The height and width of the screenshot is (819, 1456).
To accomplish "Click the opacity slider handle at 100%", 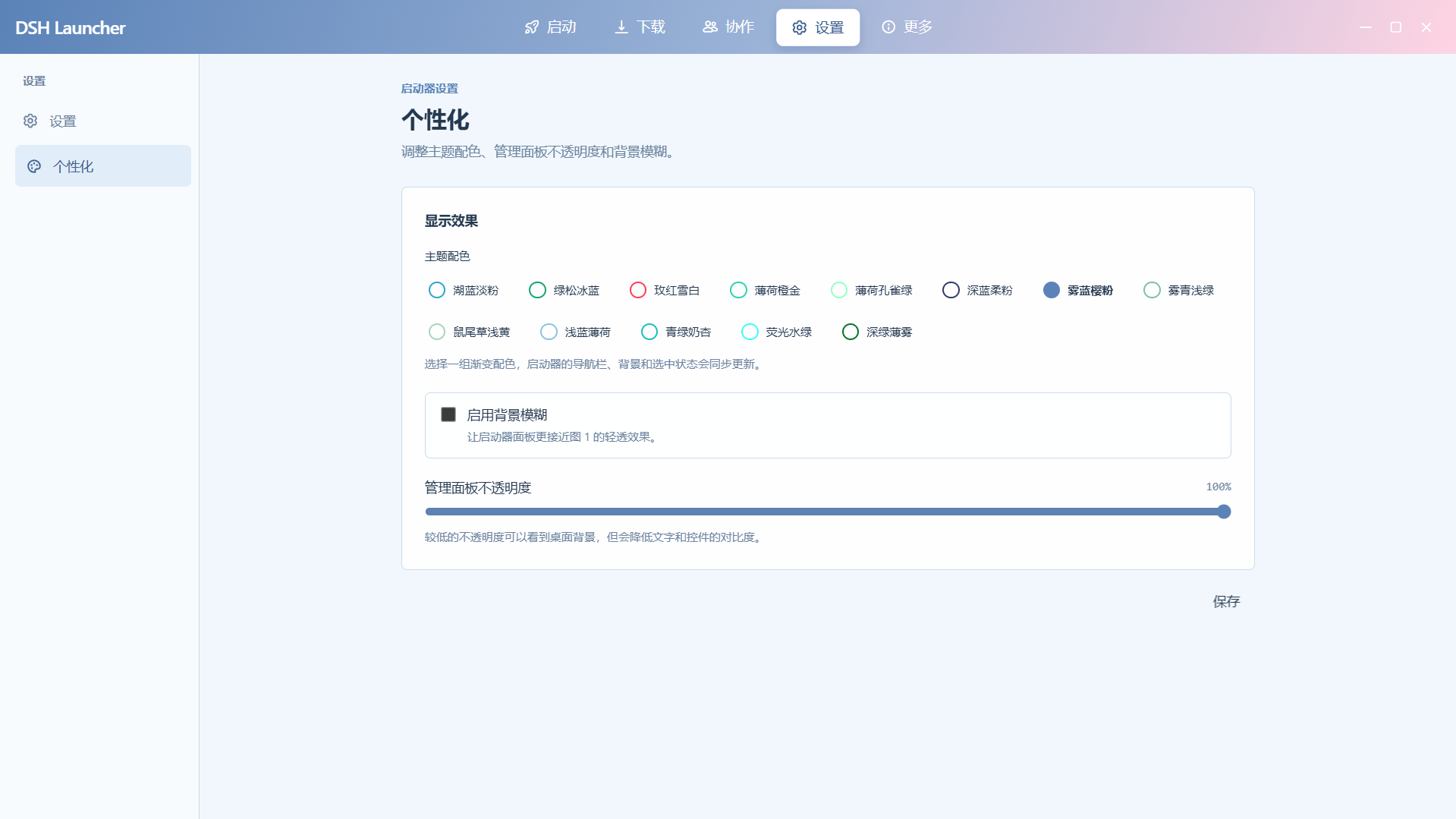I will tap(1224, 512).
